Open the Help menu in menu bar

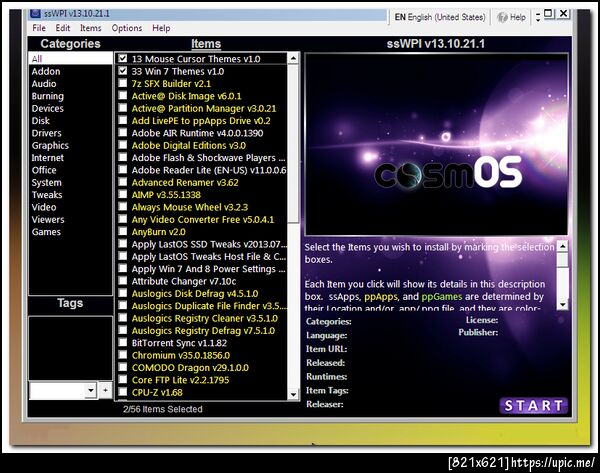coord(161,28)
